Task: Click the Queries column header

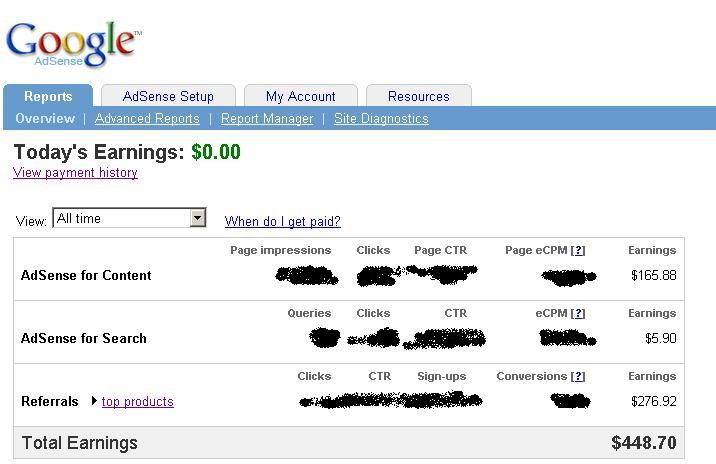Action: point(309,313)
